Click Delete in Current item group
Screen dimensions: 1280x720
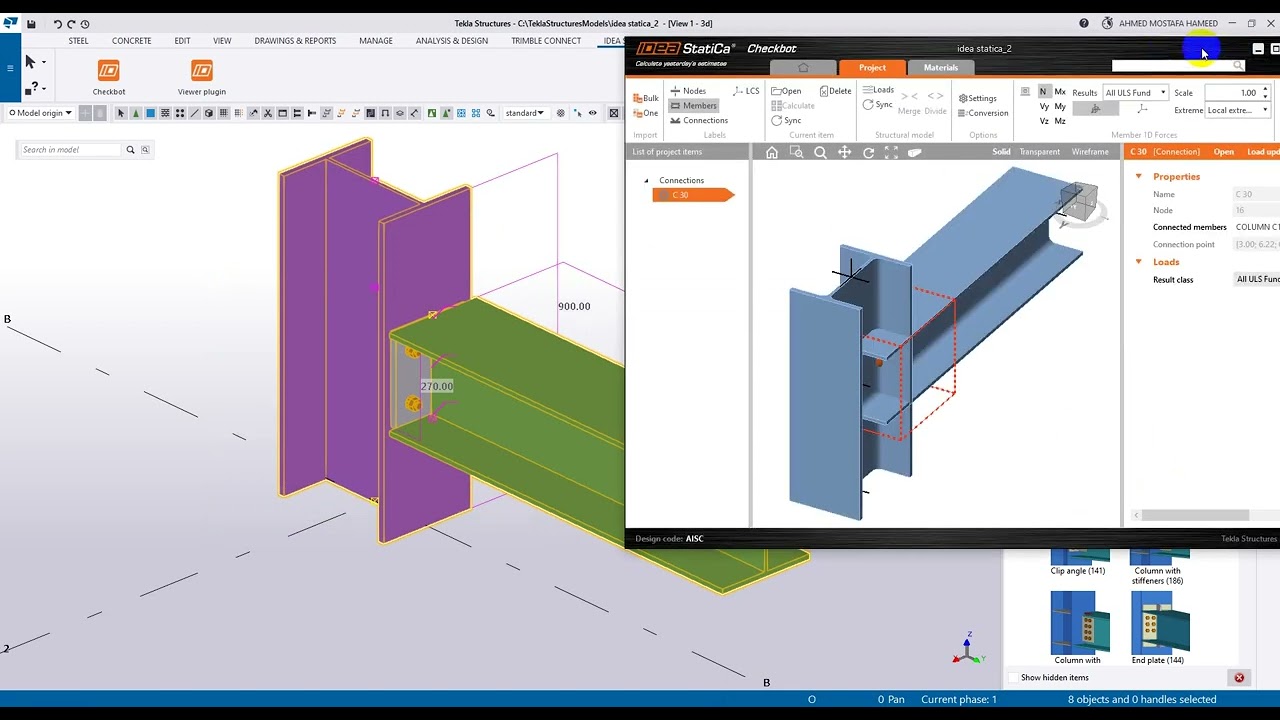pyautogui.click(x=835, y=91)
